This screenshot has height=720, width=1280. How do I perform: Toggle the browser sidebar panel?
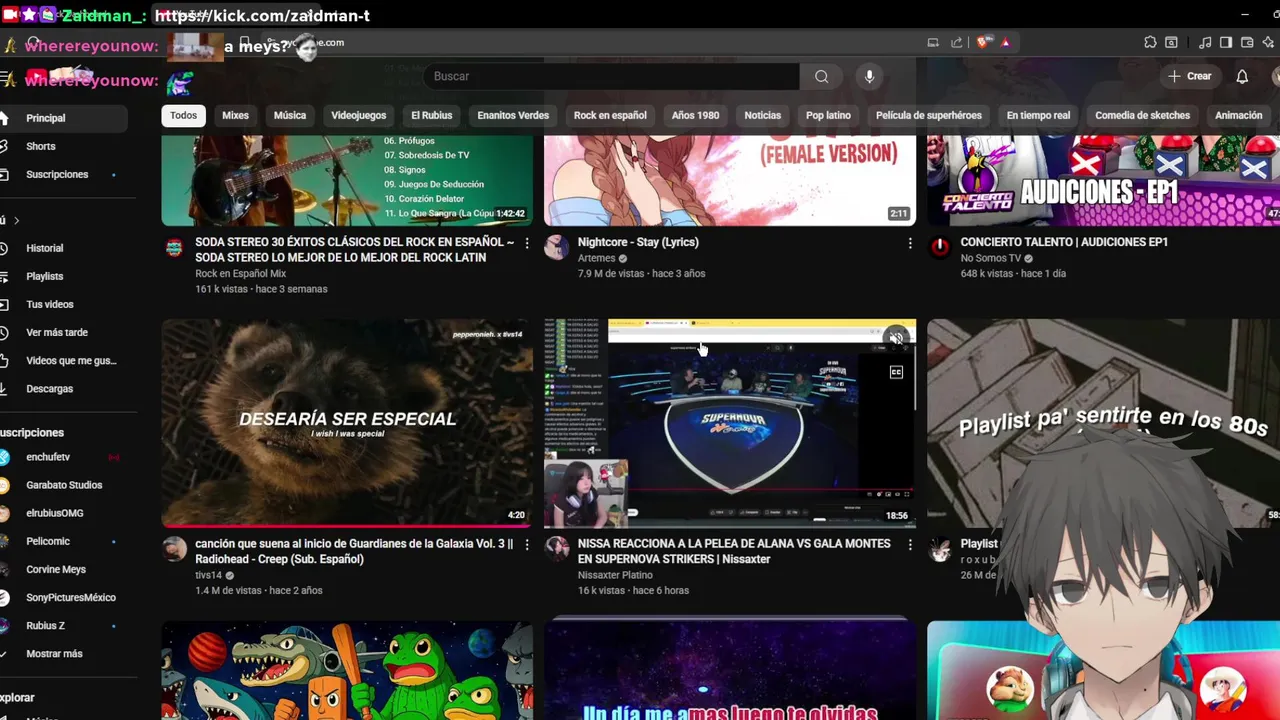point(1226,42)
